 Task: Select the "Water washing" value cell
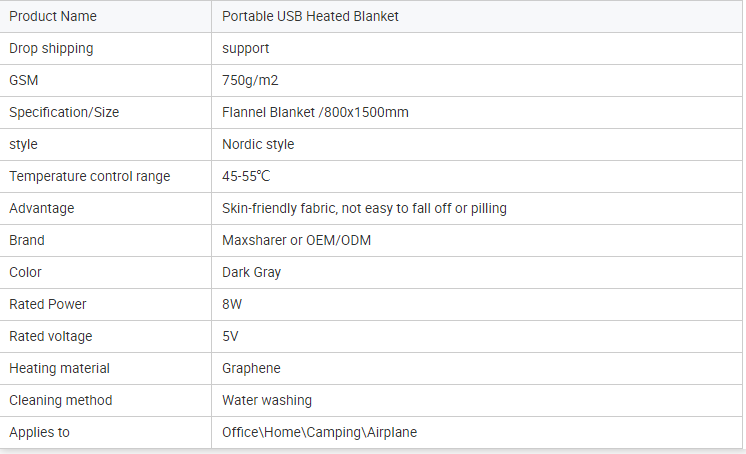(267, 400)
